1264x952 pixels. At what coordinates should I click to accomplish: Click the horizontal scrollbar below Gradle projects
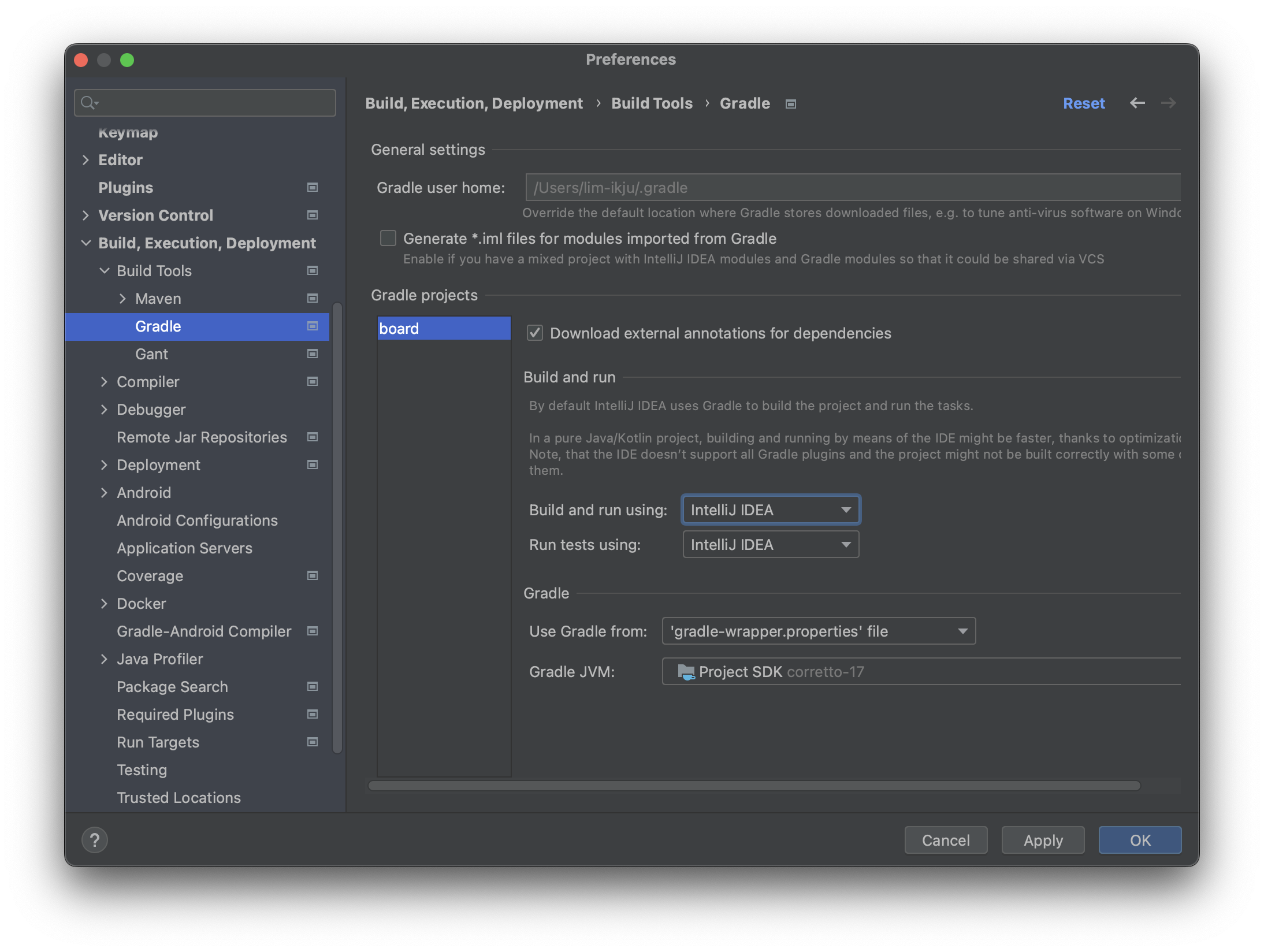tap(754, 786)
